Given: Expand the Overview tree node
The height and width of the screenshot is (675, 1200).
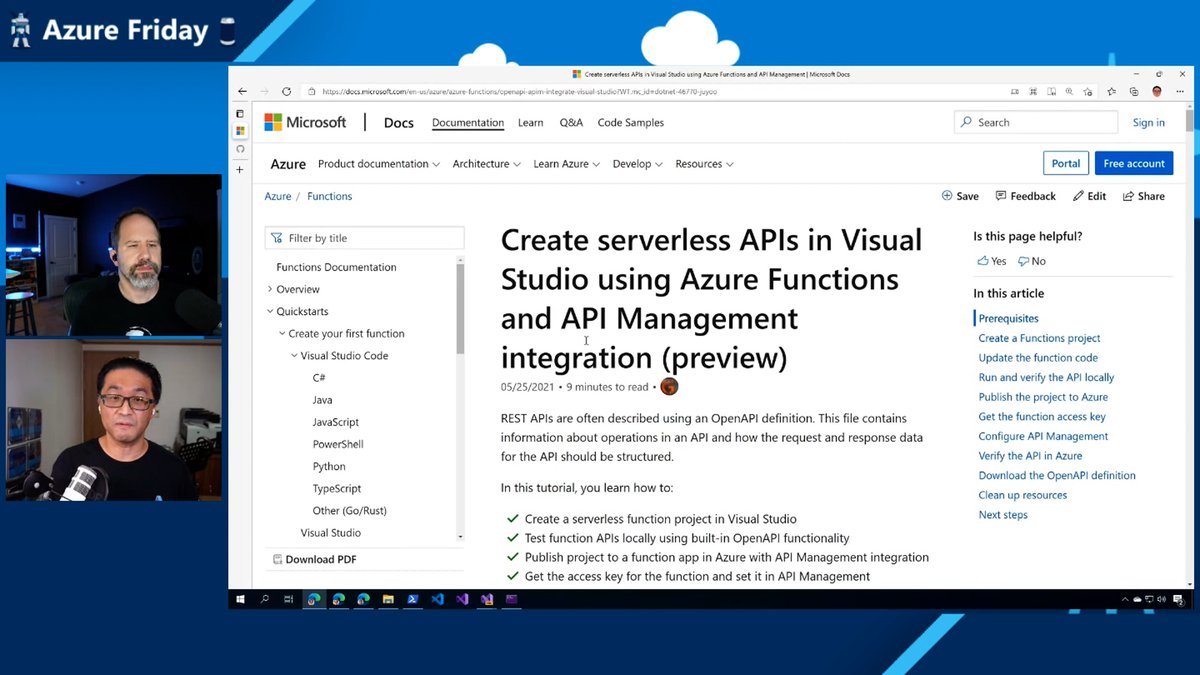Looking at the screenshot, I should tap(270, 289).
